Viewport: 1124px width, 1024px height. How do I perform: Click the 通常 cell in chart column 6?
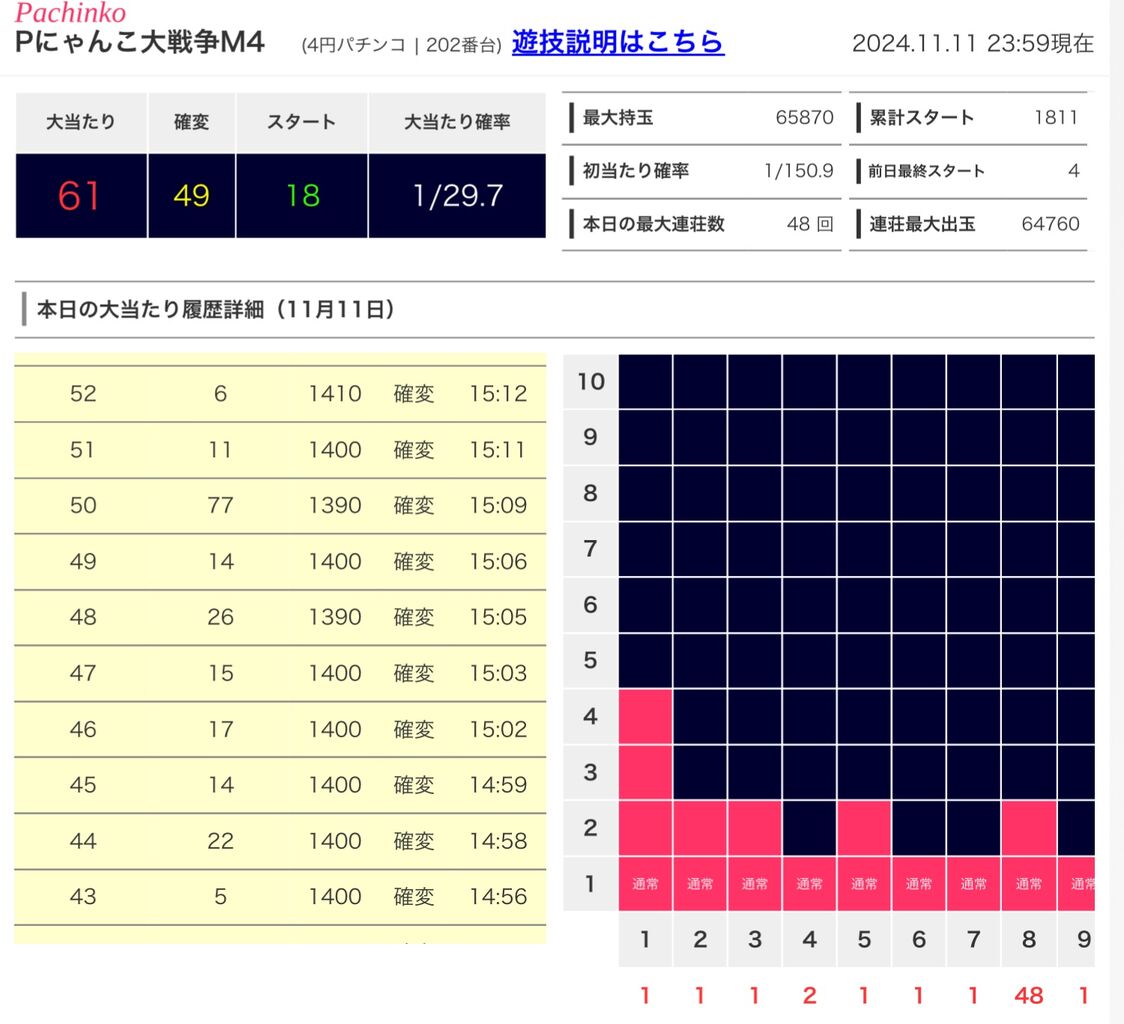point(919,884)
